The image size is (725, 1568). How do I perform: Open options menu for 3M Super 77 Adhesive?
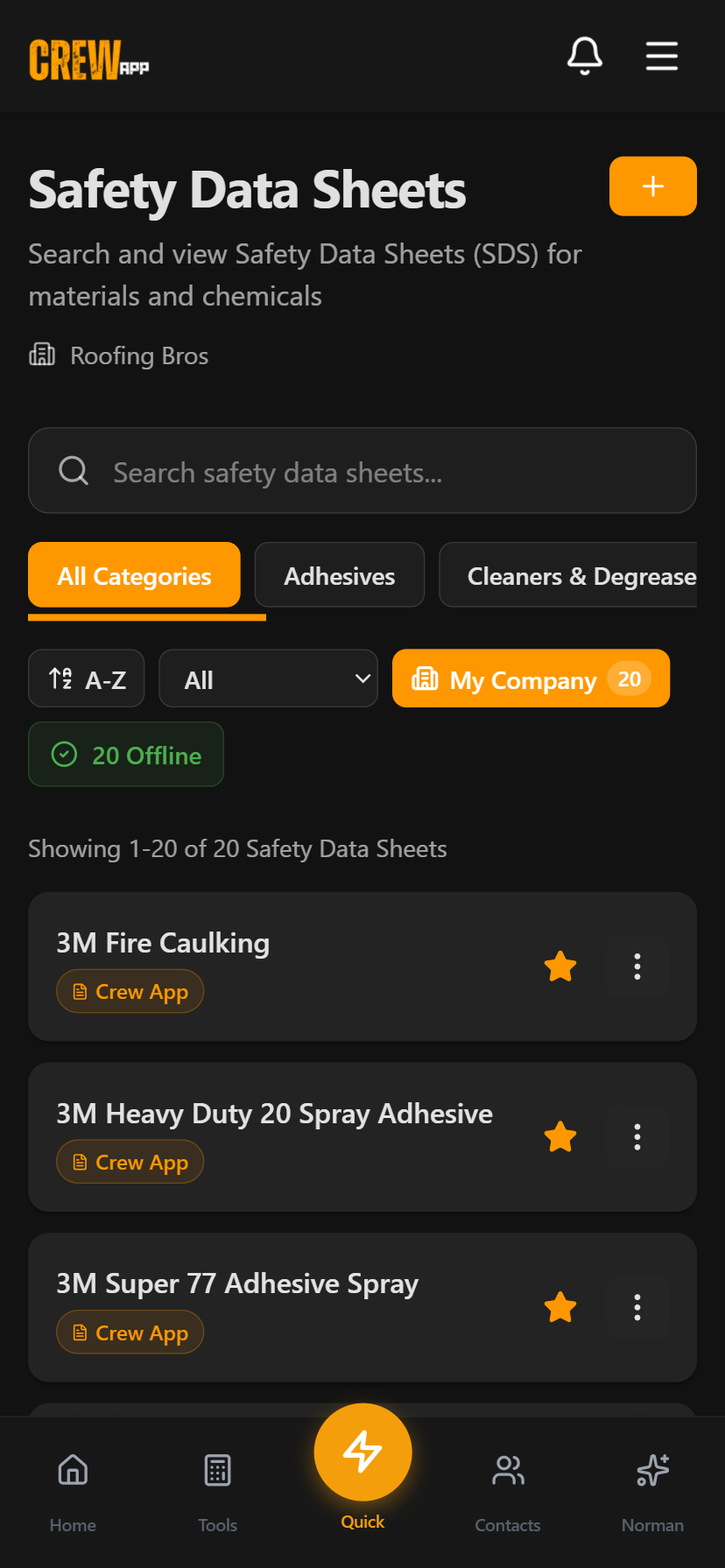pyautogui.click(x=637, y=1307)
